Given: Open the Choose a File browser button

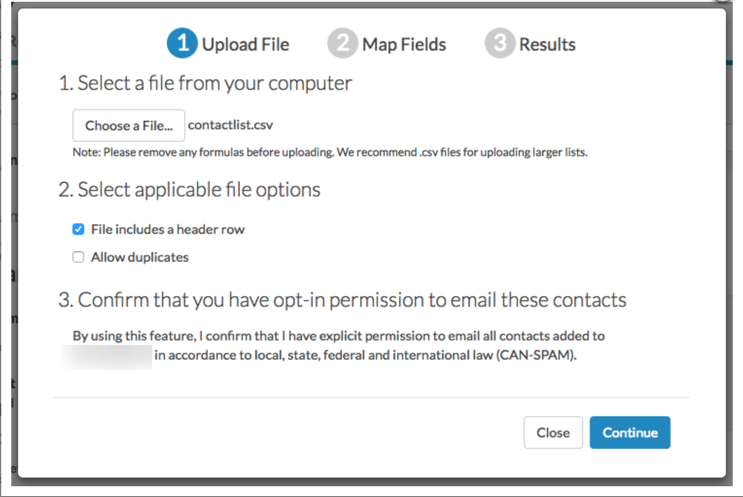Looking at the screenshot, I should coord(128,126).
